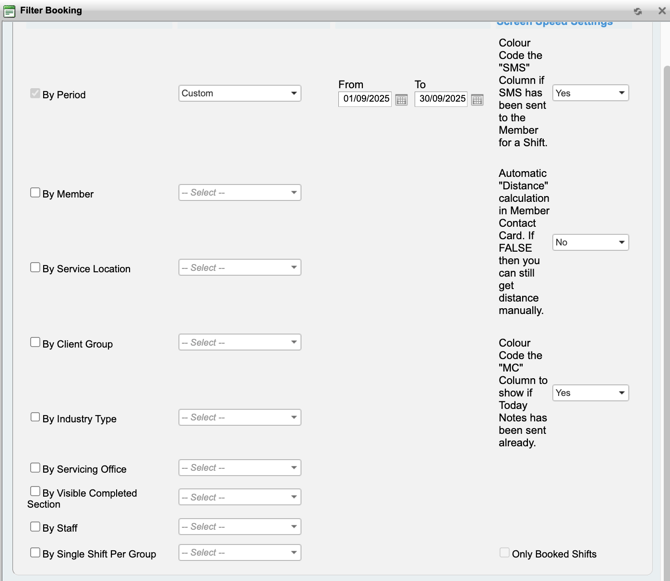Open the automatic Distance calculation dropdown
Viewport: 670px width, 581px height.
(590, 242)
